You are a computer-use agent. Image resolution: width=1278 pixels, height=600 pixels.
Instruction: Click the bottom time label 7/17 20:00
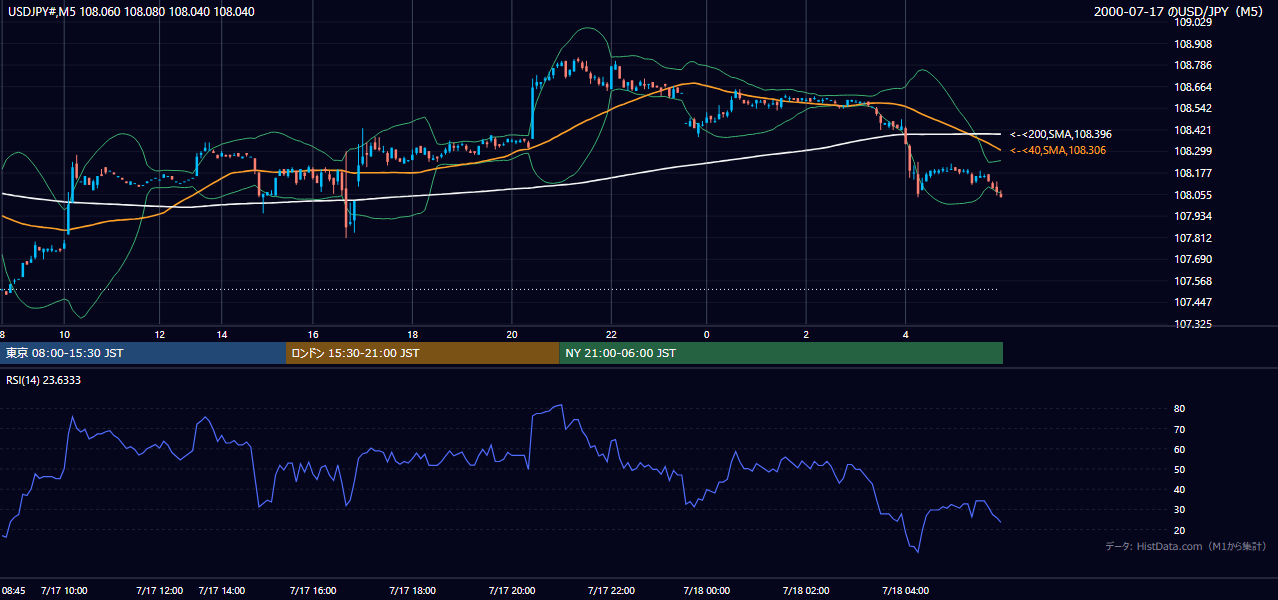coord(511,590)
